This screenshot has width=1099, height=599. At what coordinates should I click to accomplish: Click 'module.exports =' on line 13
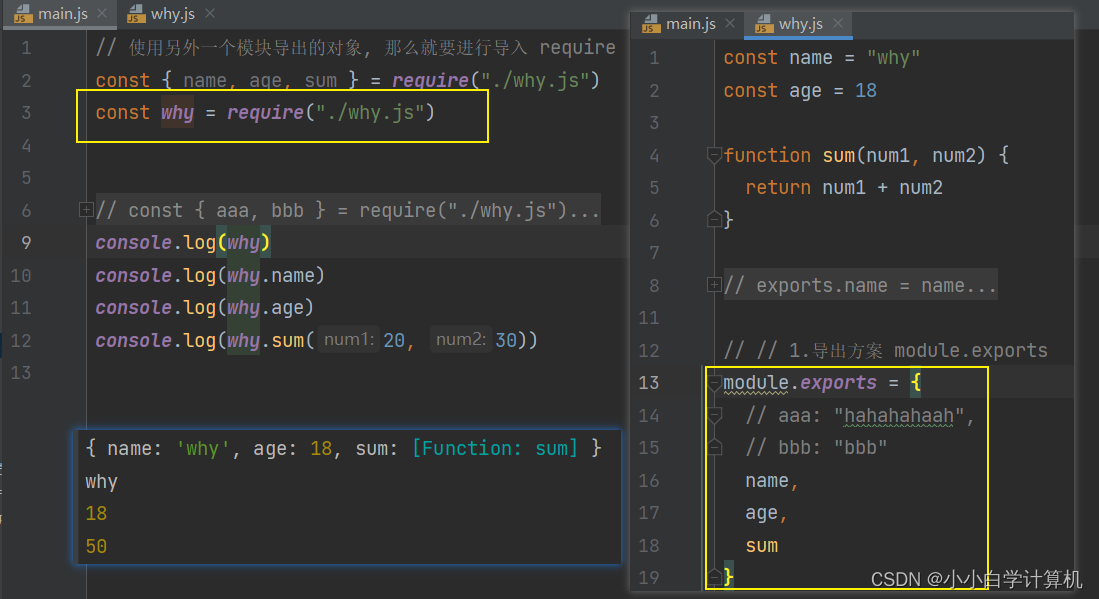pos(811,383)
